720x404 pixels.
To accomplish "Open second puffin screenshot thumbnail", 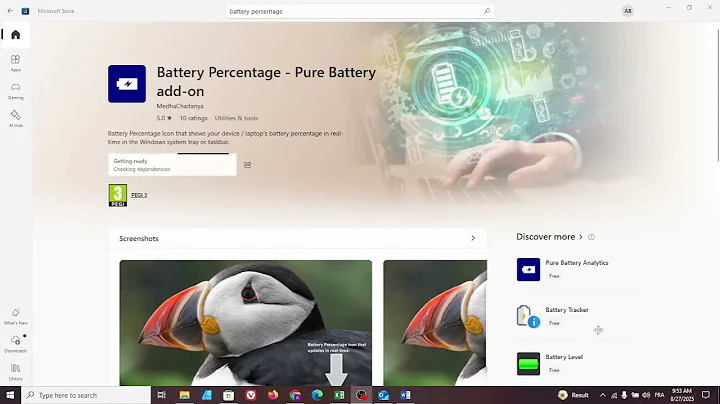I will coord(435,323).
